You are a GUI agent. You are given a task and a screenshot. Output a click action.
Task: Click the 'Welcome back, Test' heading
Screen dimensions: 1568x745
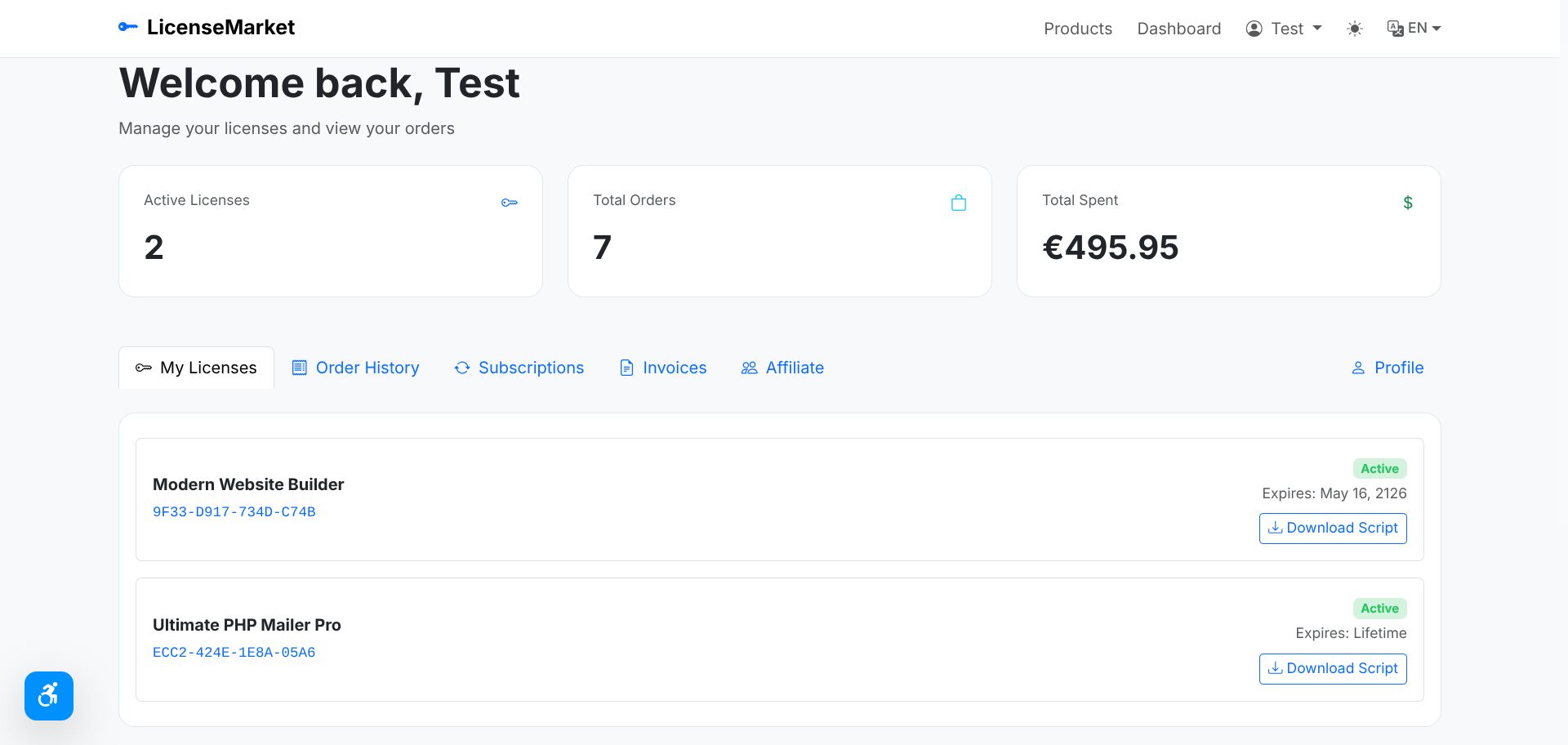point(319,83)
